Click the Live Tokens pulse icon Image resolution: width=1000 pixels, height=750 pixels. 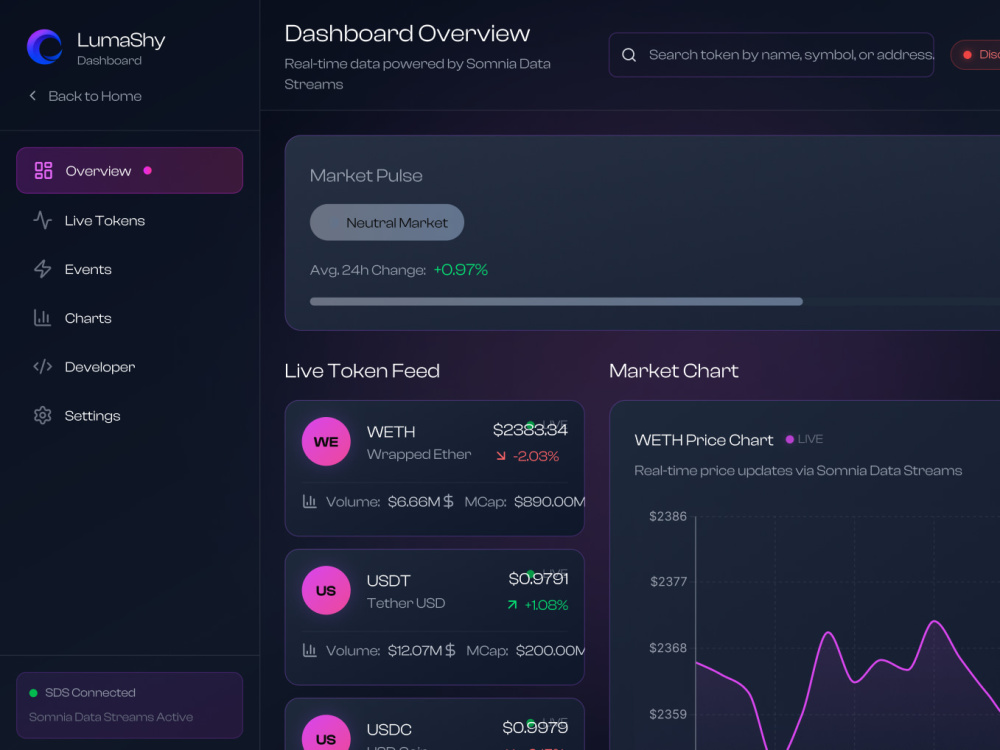pos(43,220)
